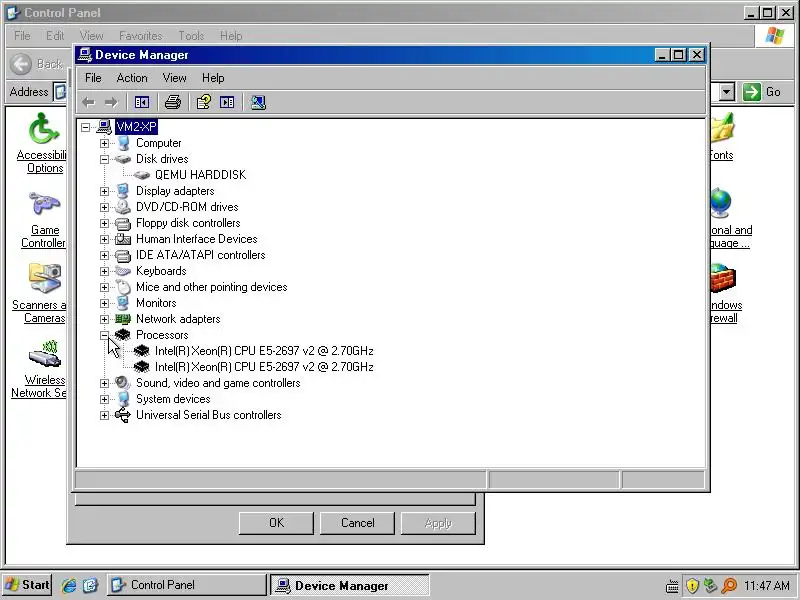This screenshot has height=600, width=800.
Task: Open the View menu in Device Manager
Action: click(174, 78)
